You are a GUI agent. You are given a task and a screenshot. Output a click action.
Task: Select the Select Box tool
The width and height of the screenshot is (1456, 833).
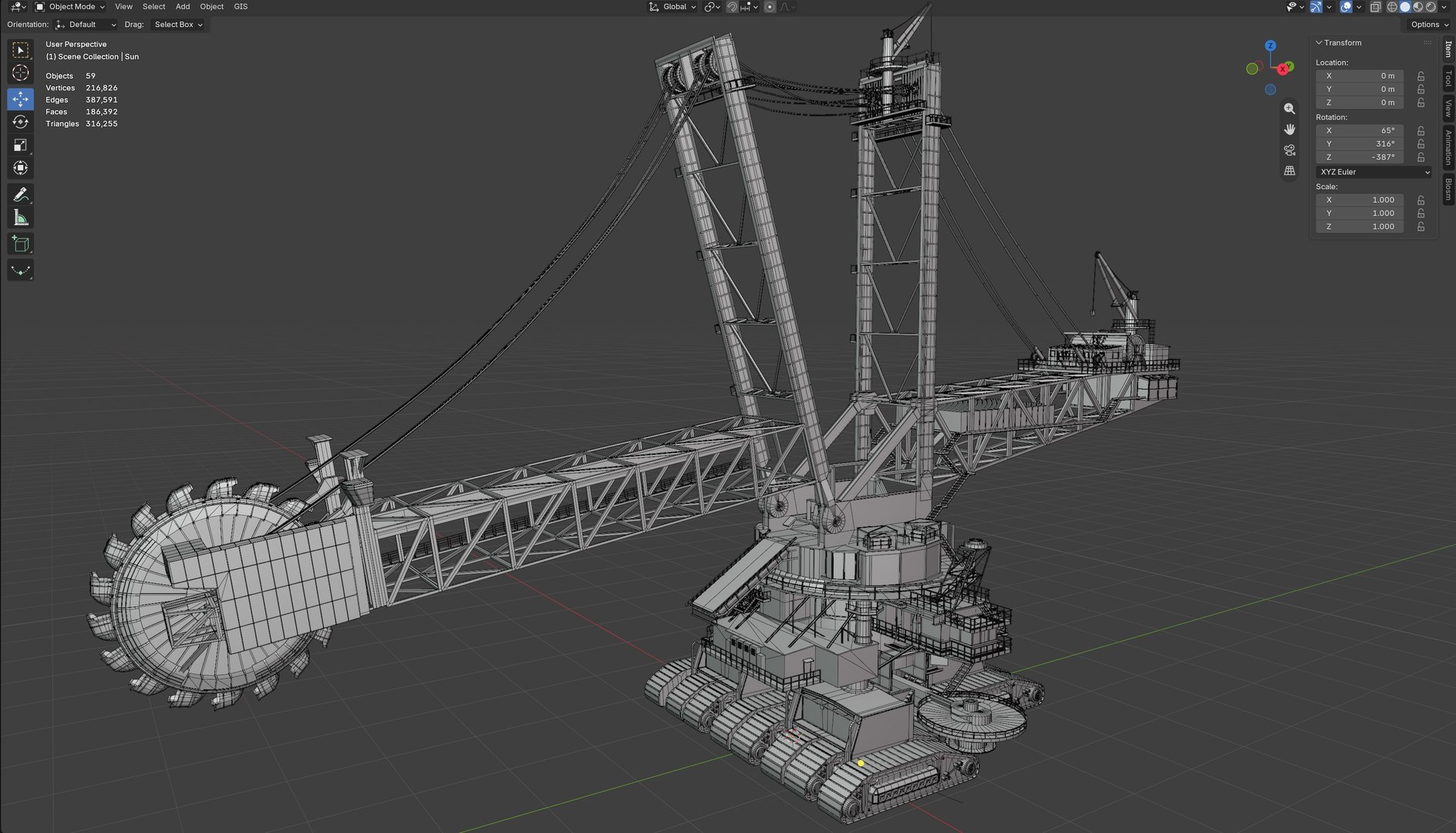21,50
